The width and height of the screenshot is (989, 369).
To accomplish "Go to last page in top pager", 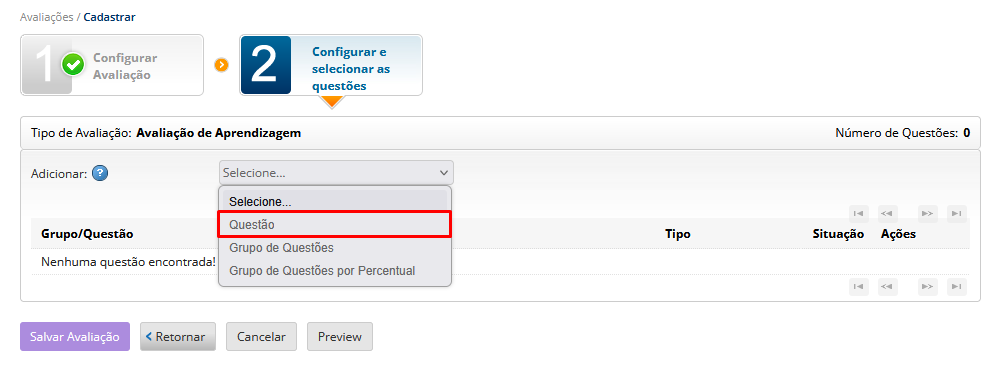I will 957,214.
